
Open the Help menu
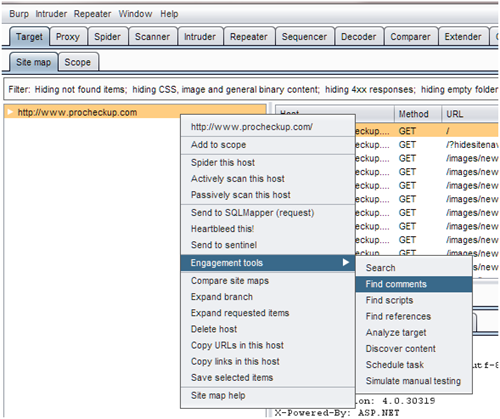pos(169,14)
